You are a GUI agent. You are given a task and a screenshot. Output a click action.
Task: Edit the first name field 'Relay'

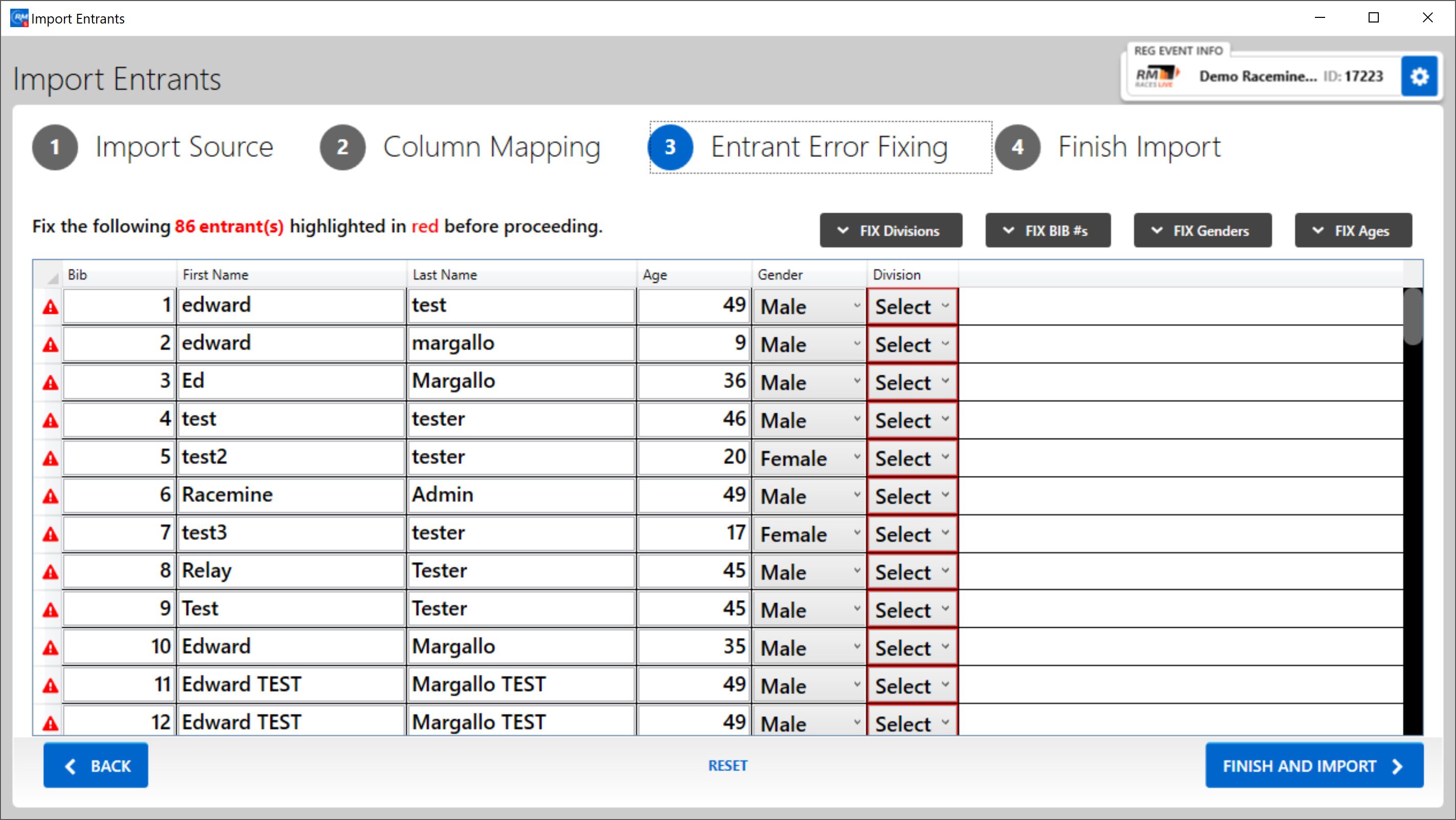[x=291, y=571]
